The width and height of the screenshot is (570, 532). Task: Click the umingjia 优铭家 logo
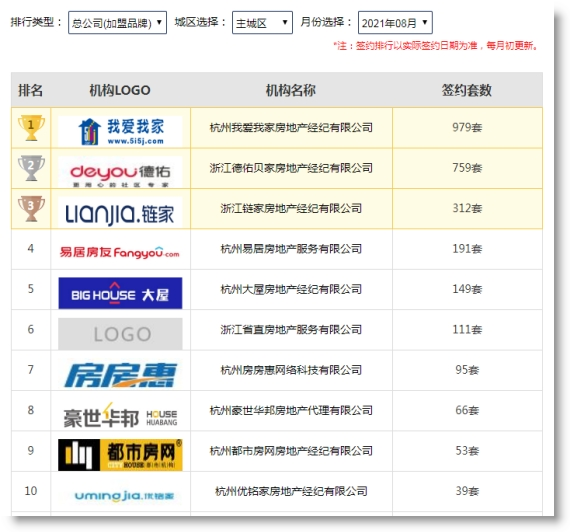[x=124, y=496]
